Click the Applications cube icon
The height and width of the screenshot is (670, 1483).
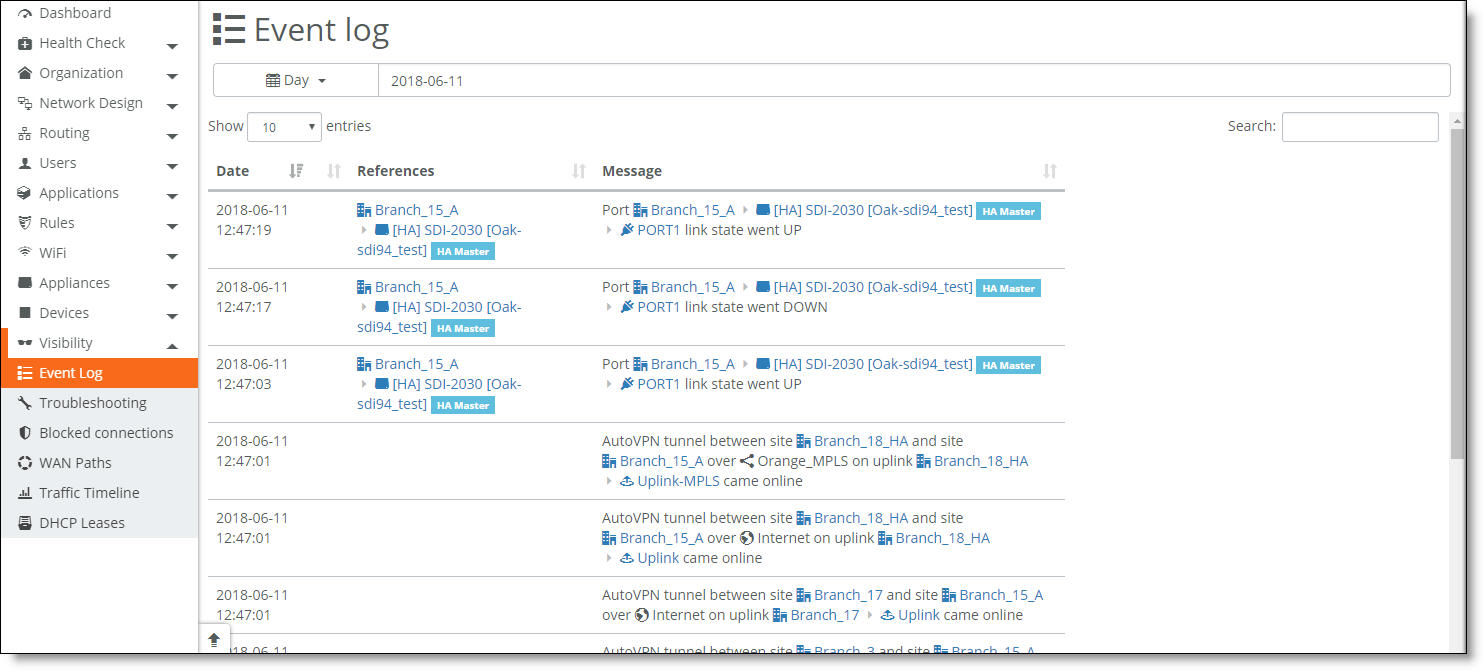[25, 194]
